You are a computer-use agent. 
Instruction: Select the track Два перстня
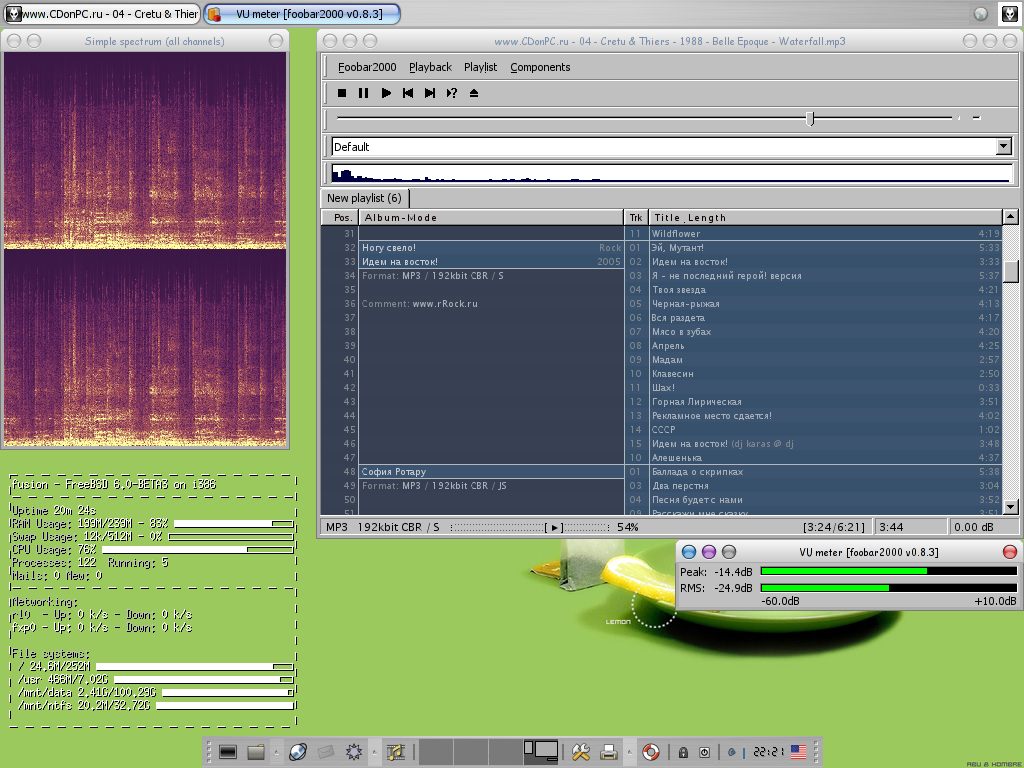point(825,486)
